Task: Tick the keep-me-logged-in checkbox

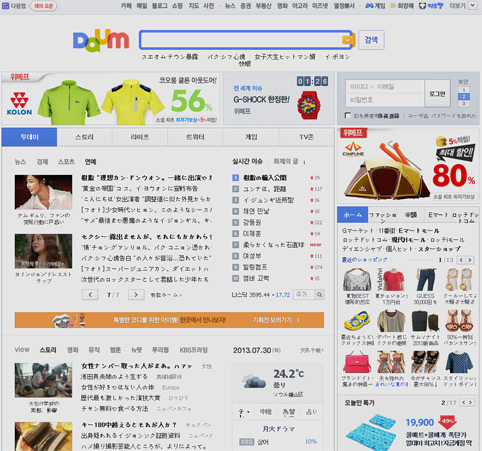Action: 348,115
